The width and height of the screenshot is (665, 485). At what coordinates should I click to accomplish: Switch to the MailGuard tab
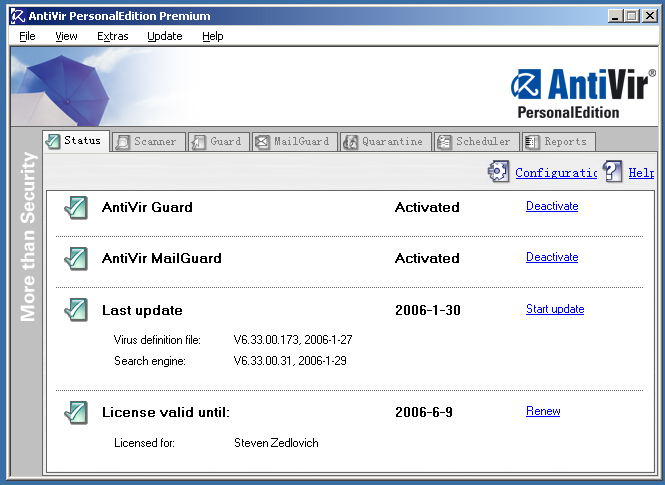(x=295, y=142)
